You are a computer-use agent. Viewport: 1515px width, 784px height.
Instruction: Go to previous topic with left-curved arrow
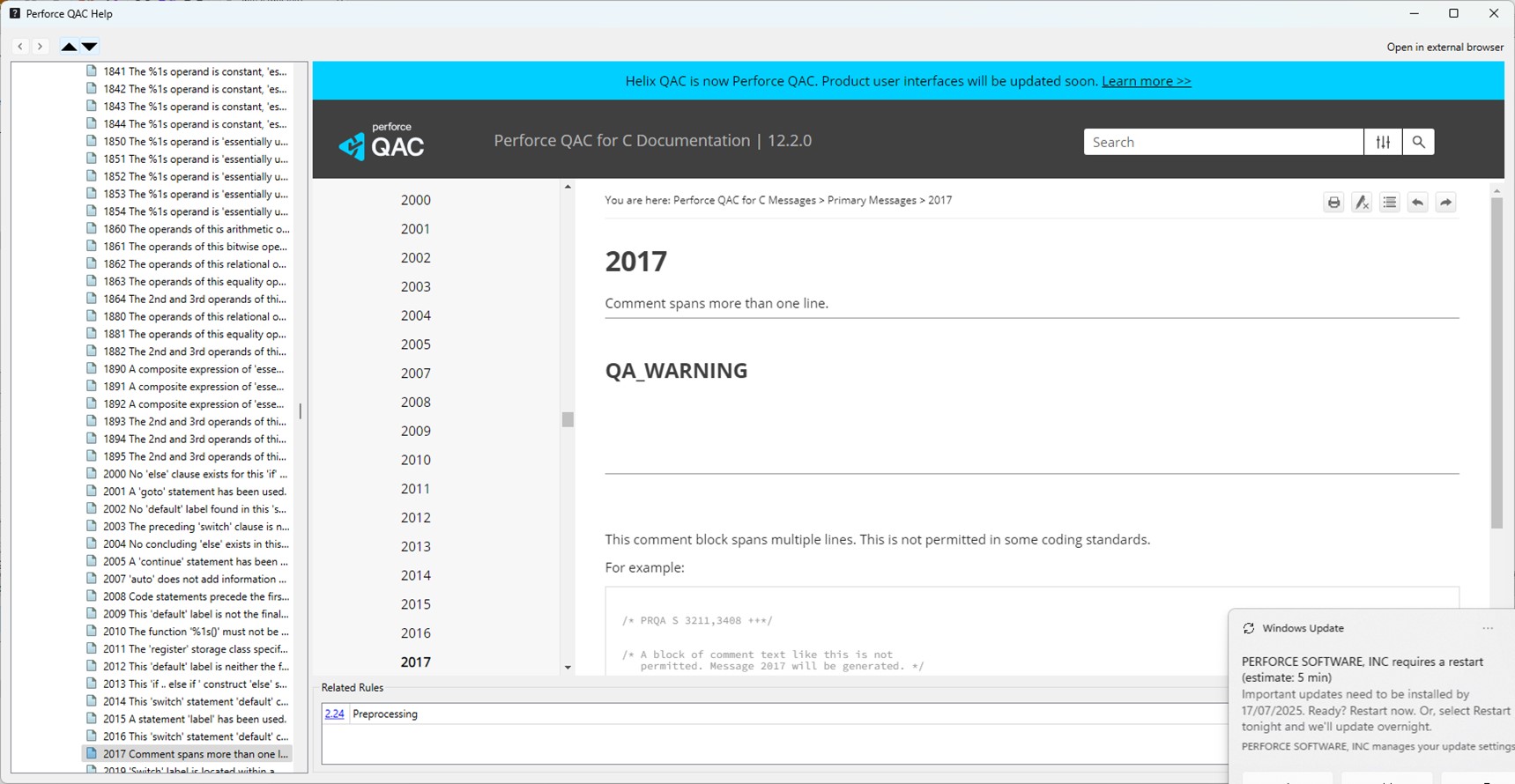(x=1417, y=203)
